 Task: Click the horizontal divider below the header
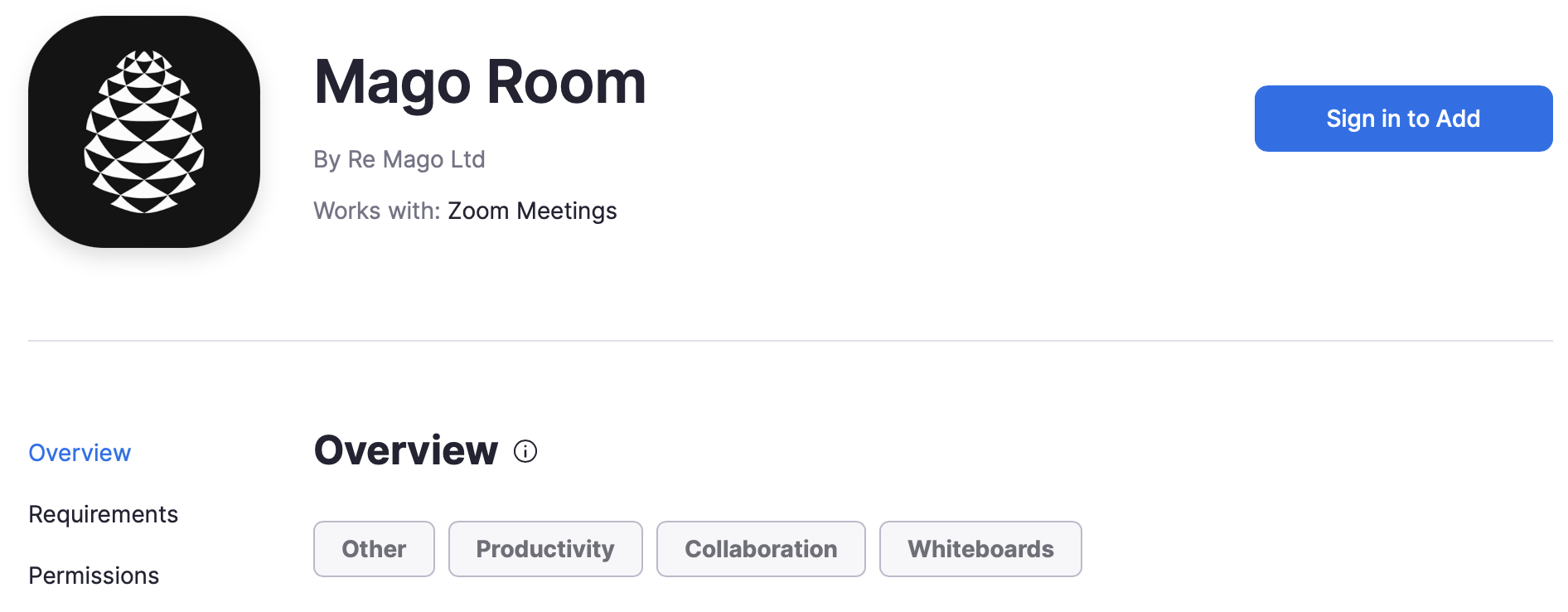click(x=790, y=341)
